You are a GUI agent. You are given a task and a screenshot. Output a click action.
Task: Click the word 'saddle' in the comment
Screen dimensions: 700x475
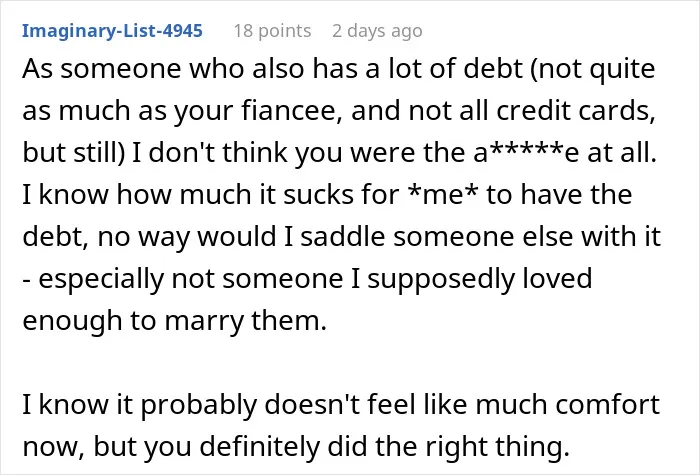point(342,237)
